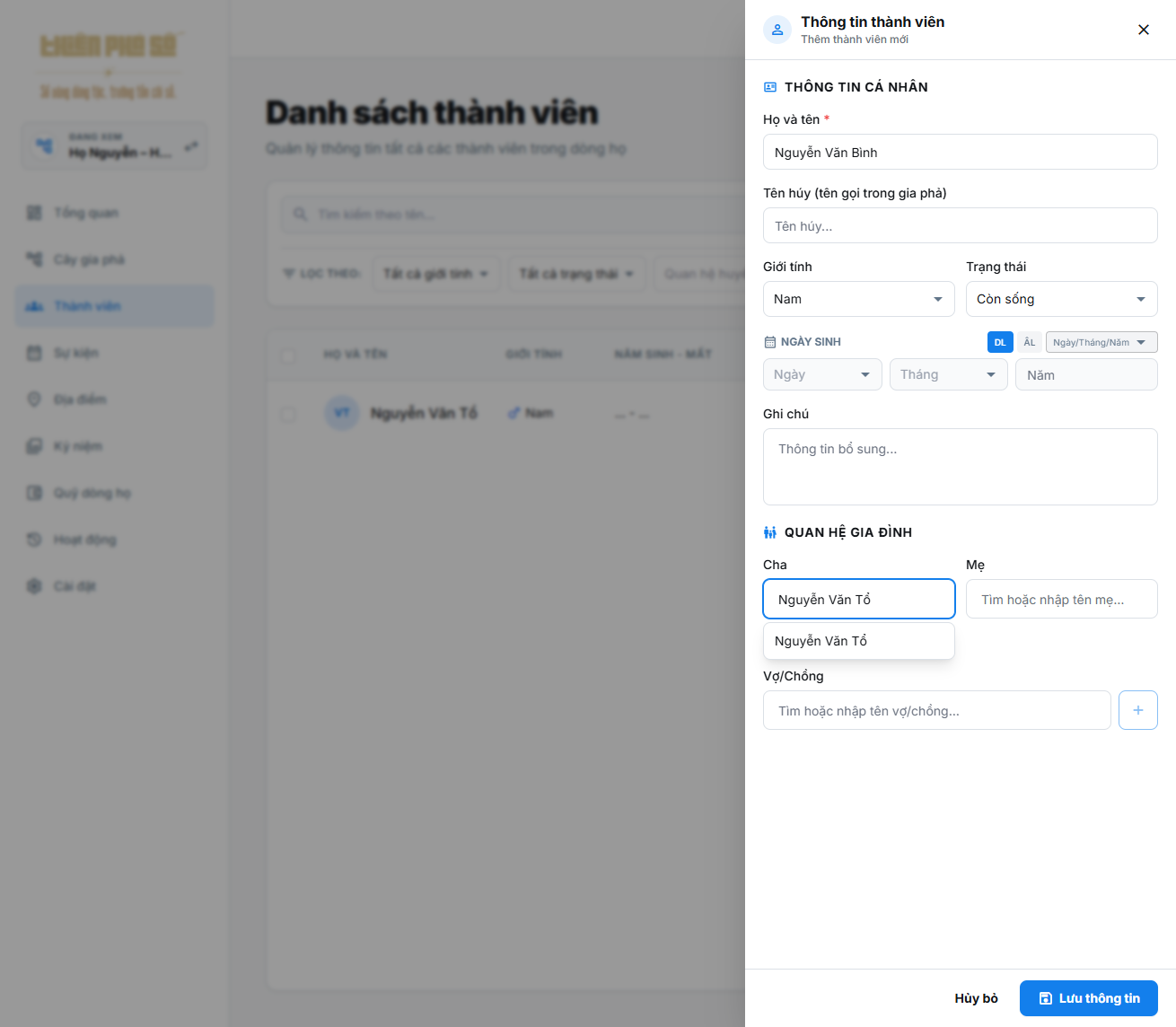Screen dimensions: 1176x1027
Task: Click the filter funnel icon near LỌC THEO
Action: [288, 273]
